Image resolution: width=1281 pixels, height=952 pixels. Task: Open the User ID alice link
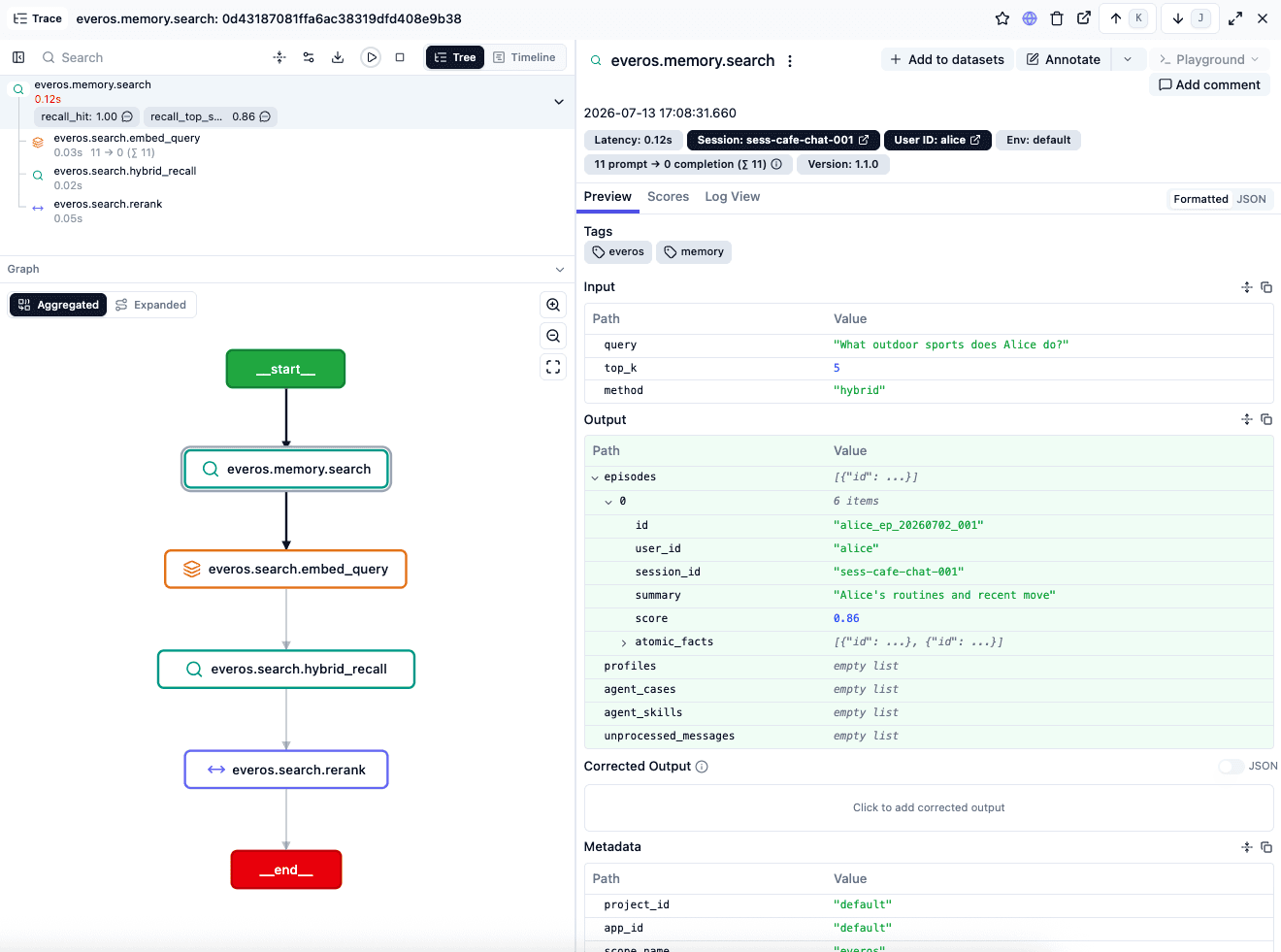(x=937, y=140)
